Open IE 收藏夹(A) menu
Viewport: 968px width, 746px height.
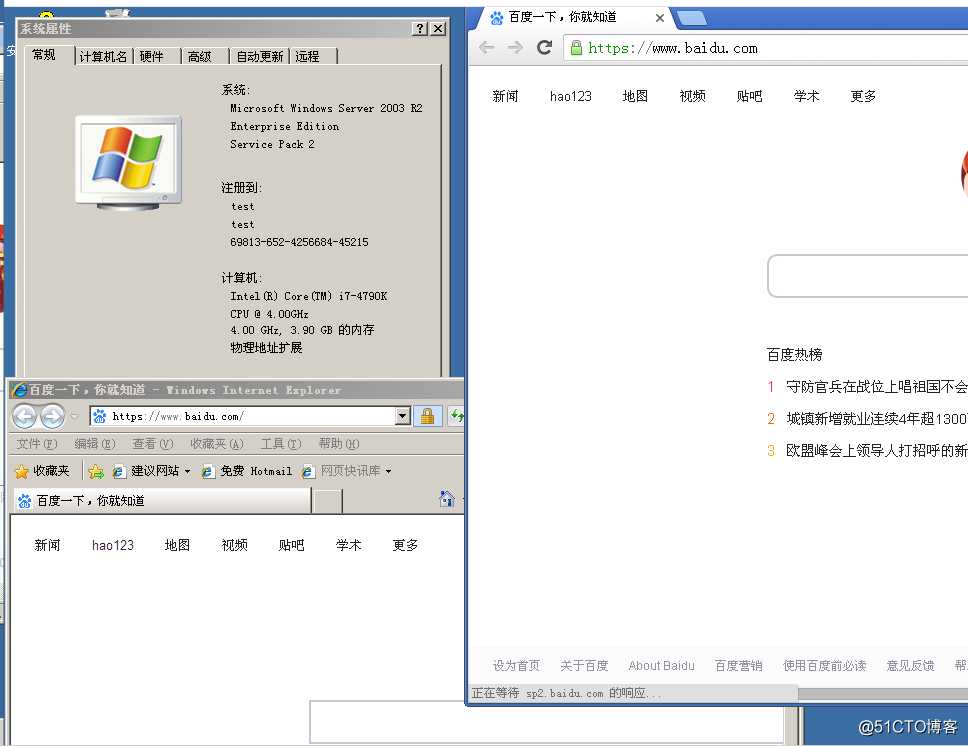(x=217, y=443)
